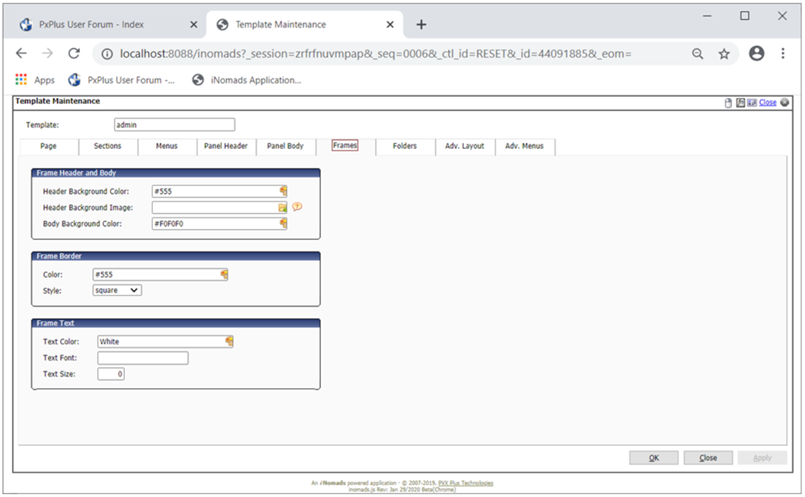
Task: Switch to the Panel Header tab
Action: point(225,146)
